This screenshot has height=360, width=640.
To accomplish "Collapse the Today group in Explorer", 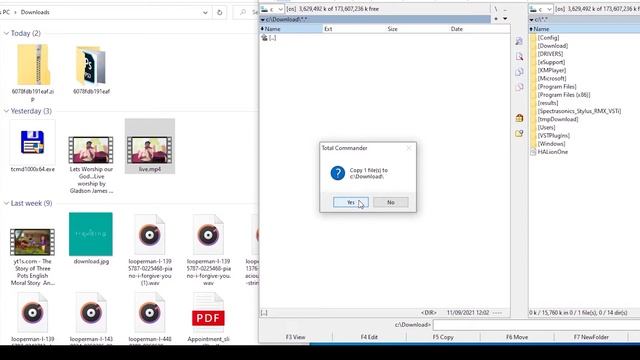I will pyautogui.click(x=6, y=33).
